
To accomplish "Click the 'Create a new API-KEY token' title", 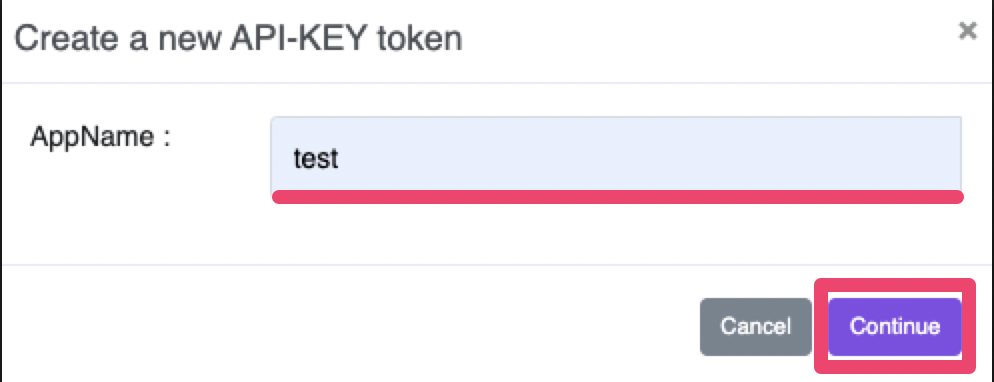I will click(x=238, y=39).
